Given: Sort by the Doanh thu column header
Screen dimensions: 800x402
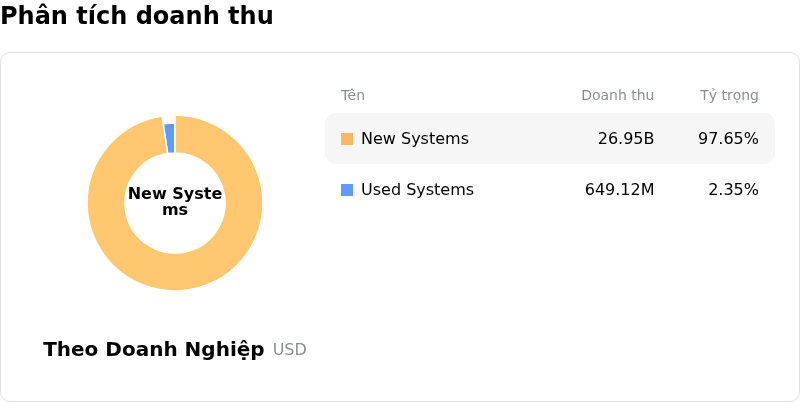Looking at the screenshot, I should pos(617,96).
